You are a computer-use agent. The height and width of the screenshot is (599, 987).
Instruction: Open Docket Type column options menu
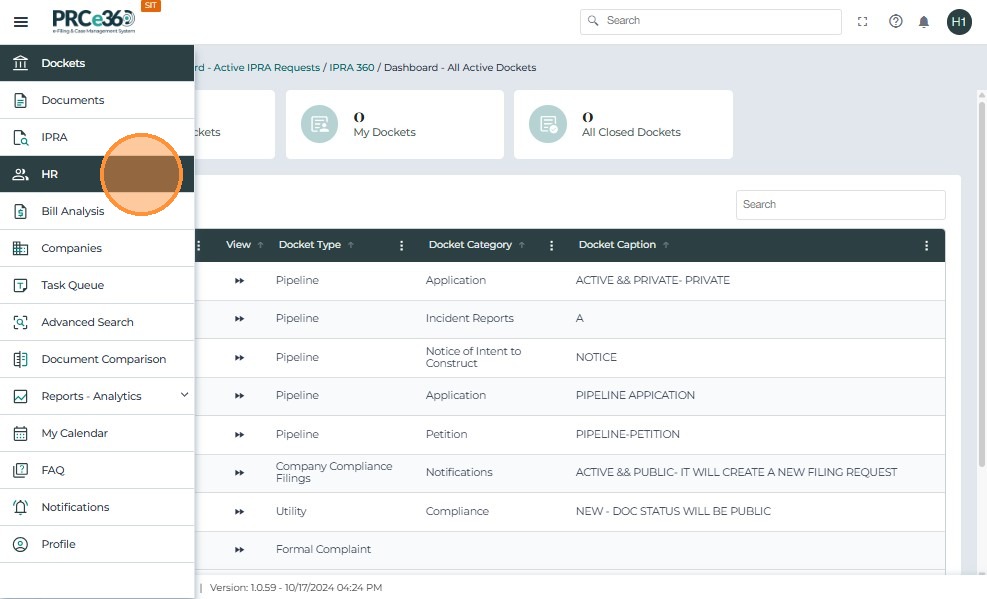[402, 245]
